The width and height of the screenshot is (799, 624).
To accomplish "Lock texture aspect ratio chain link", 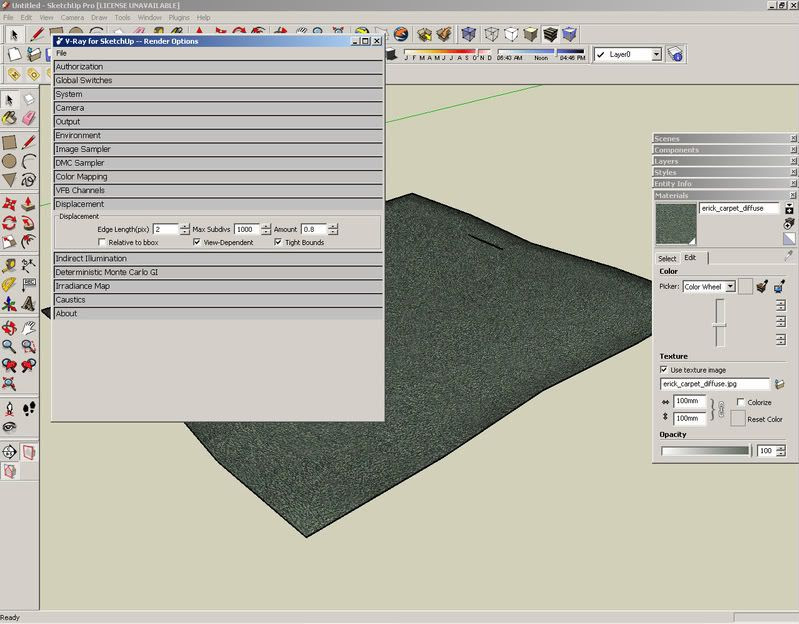I will pyautogui.click(x=721, y=409).
